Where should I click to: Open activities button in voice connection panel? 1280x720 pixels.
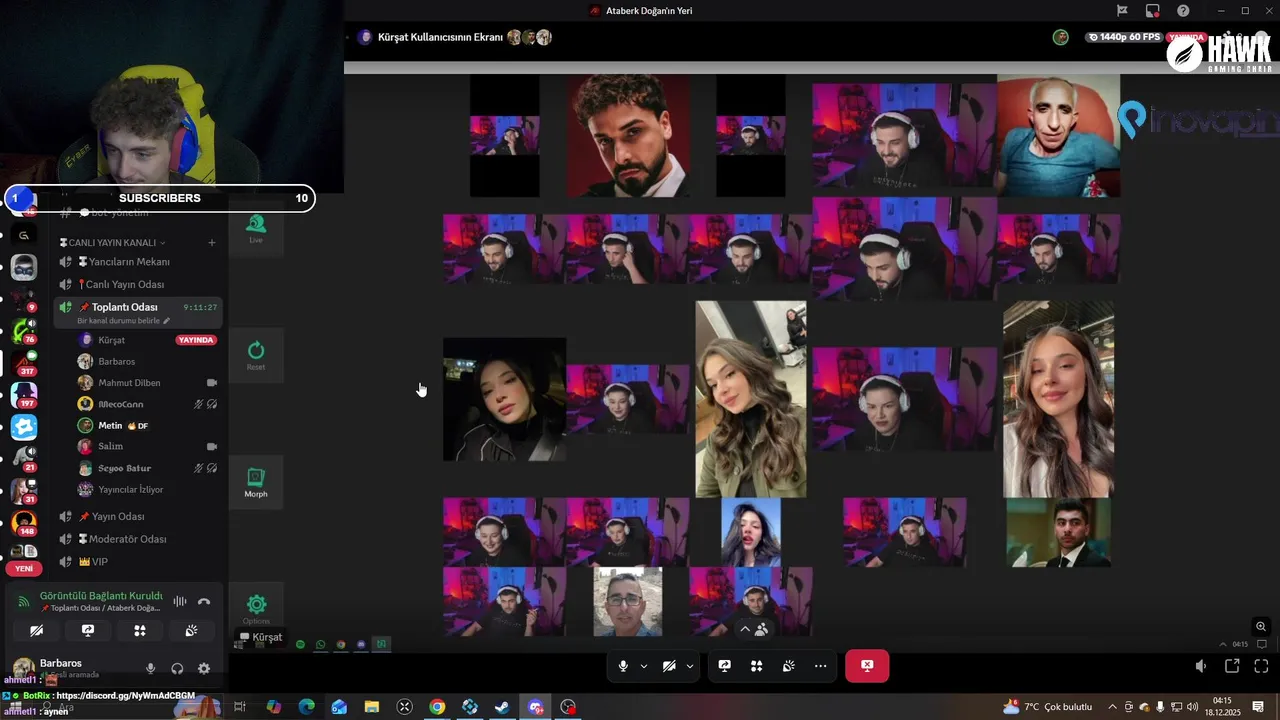pyautogui.click(x=140, y=631)
